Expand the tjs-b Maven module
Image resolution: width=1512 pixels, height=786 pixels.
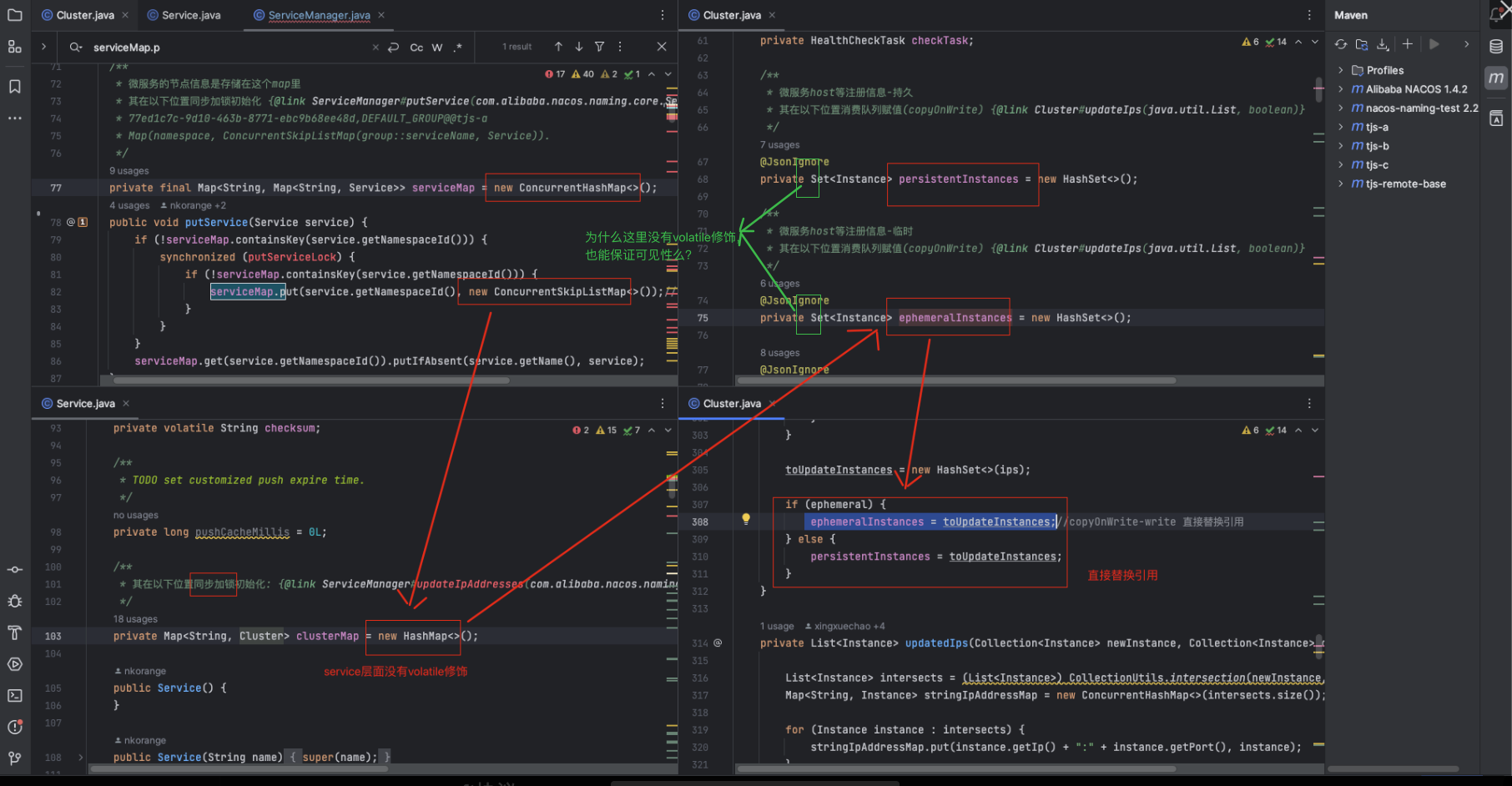pyautogui.click(x=1340, y=146)
